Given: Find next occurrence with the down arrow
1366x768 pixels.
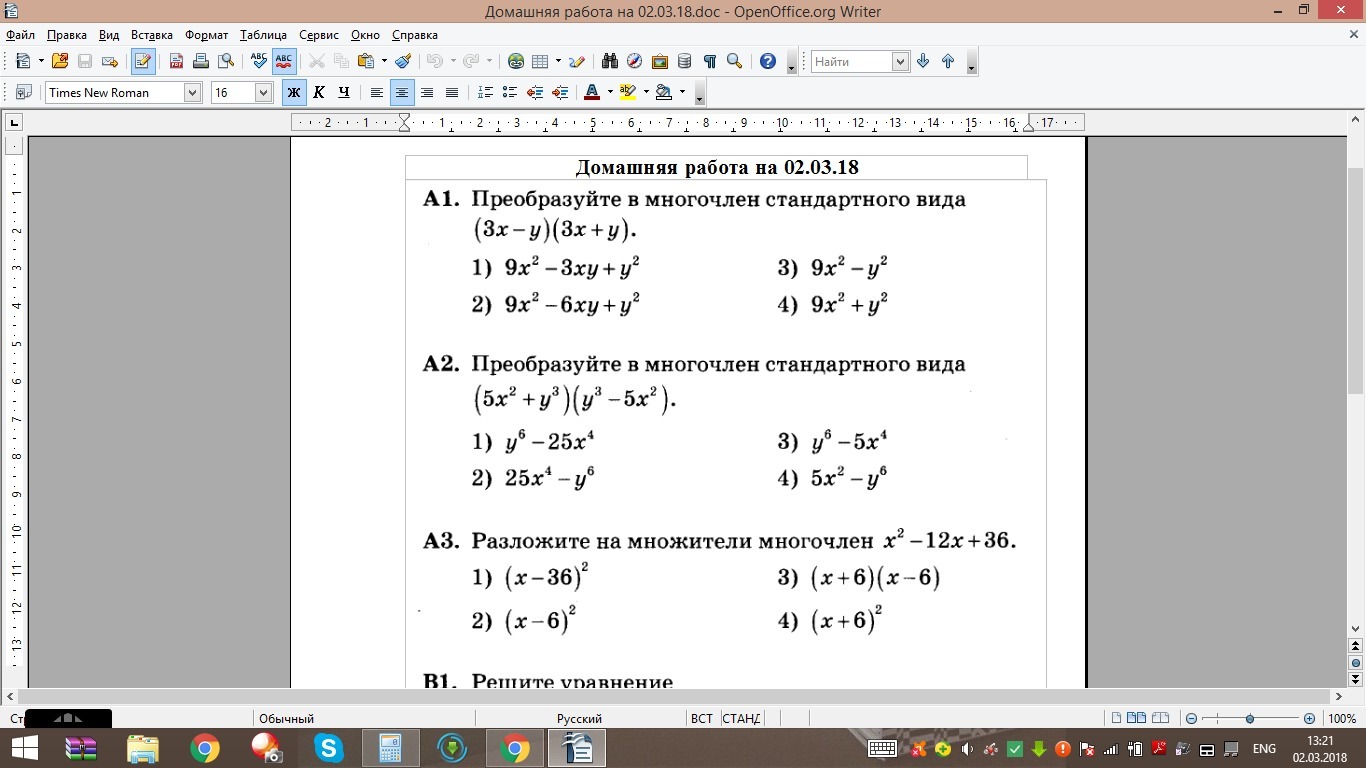Looking at the screenshot, I should coord(923,61).
